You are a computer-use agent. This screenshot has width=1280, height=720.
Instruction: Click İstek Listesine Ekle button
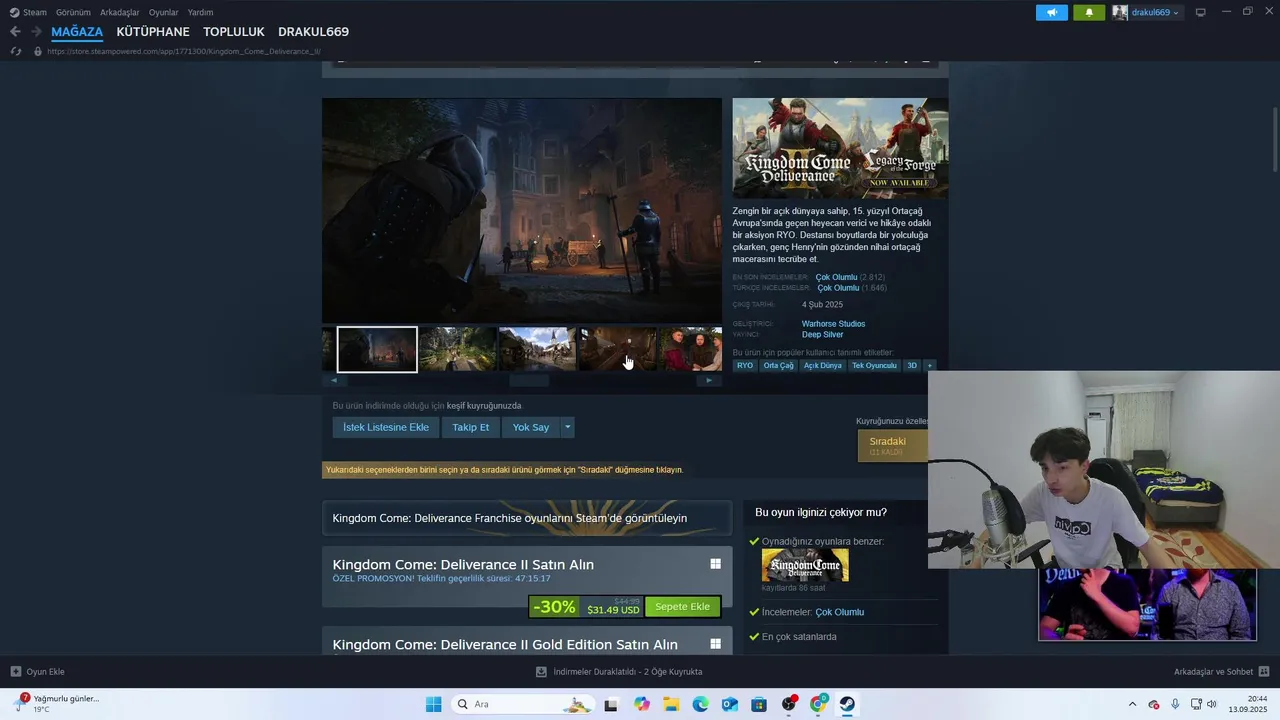(x=386, y=427)
